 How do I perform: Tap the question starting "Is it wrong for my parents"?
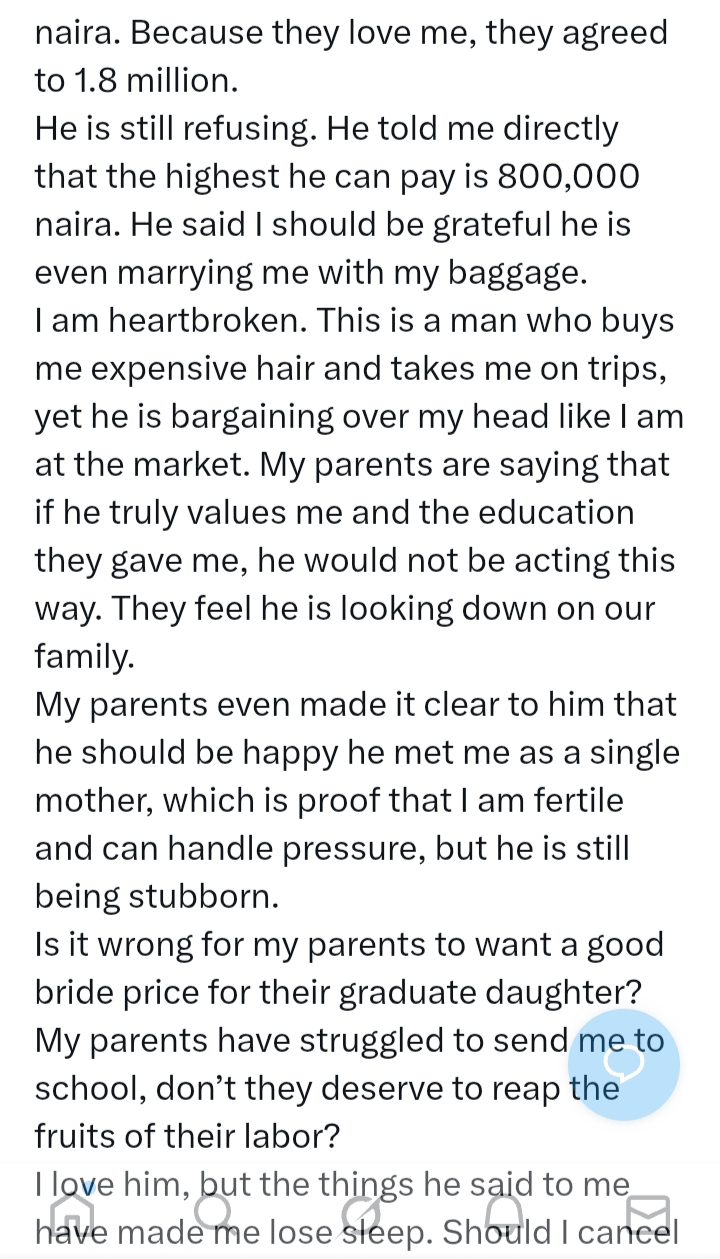coord(349,945)
